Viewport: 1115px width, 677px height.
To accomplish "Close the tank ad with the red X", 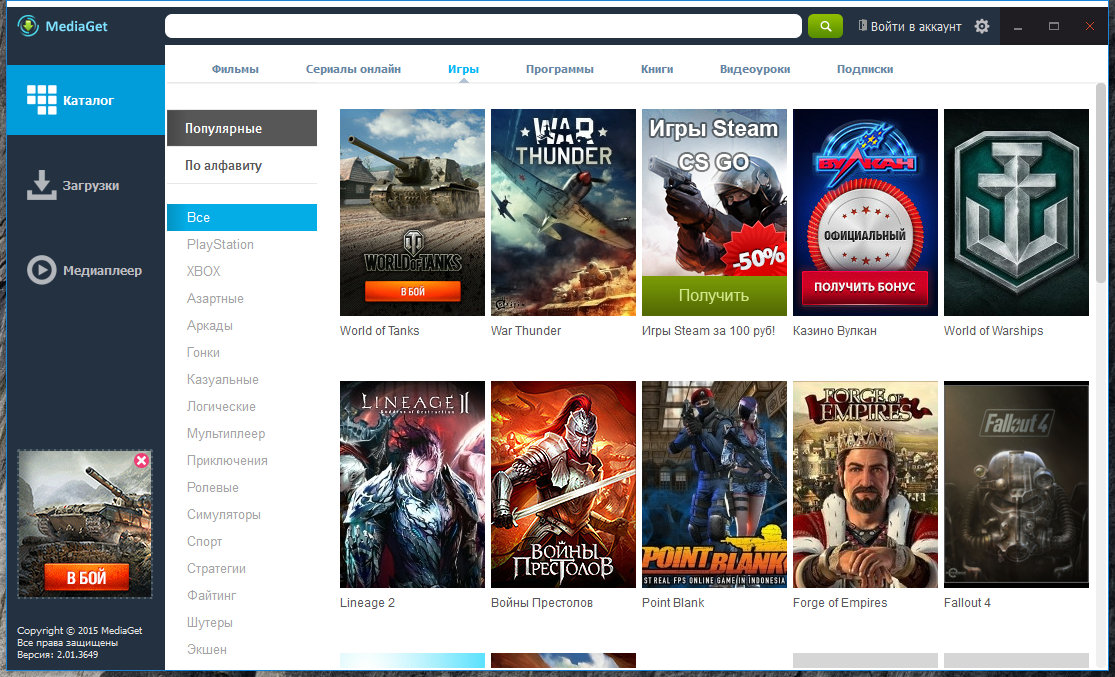I will tap(142, 460).
